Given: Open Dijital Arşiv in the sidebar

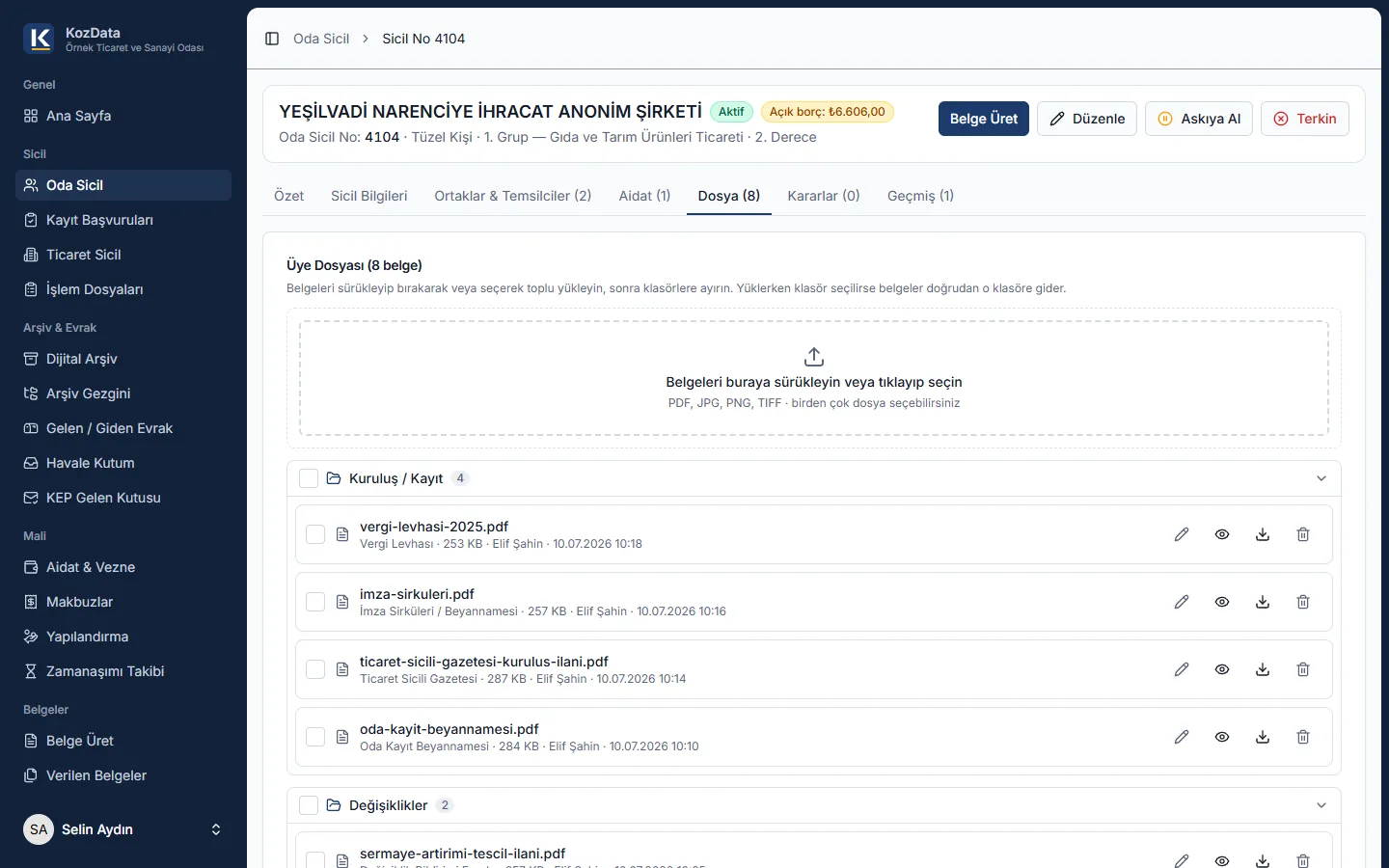Looking at the screenshot, I should tap(123, 359).
